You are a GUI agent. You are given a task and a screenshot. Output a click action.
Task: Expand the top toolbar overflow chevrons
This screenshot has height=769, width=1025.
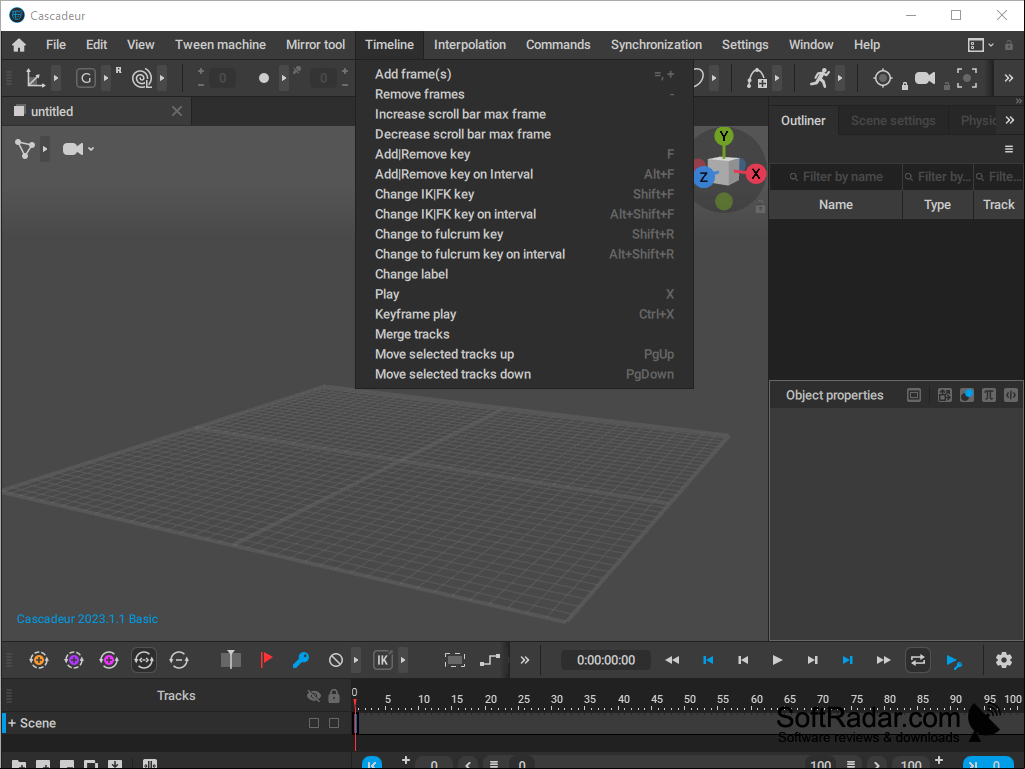(1009, 78)
